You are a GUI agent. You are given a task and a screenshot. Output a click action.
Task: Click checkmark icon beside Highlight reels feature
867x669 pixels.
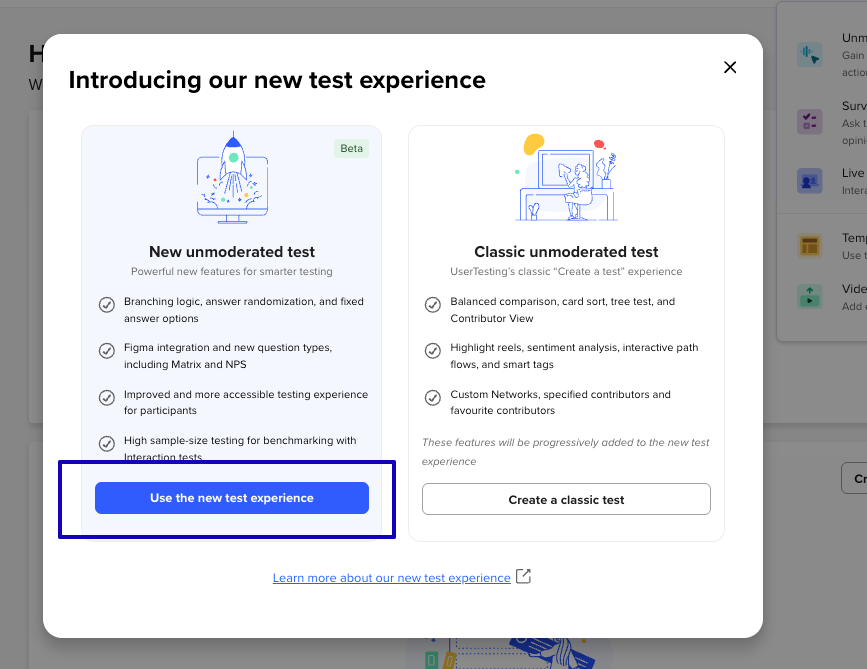[433, 351]
